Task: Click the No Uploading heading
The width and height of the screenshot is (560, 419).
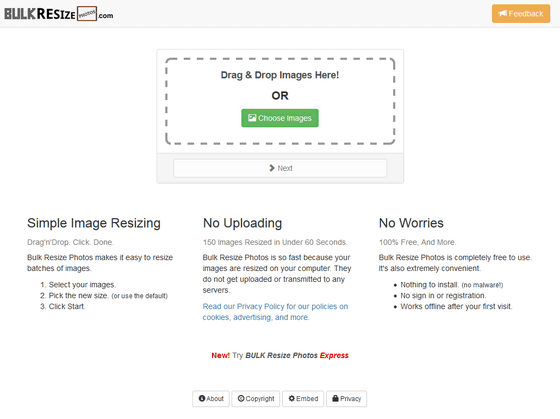Action: coord(242,223)
